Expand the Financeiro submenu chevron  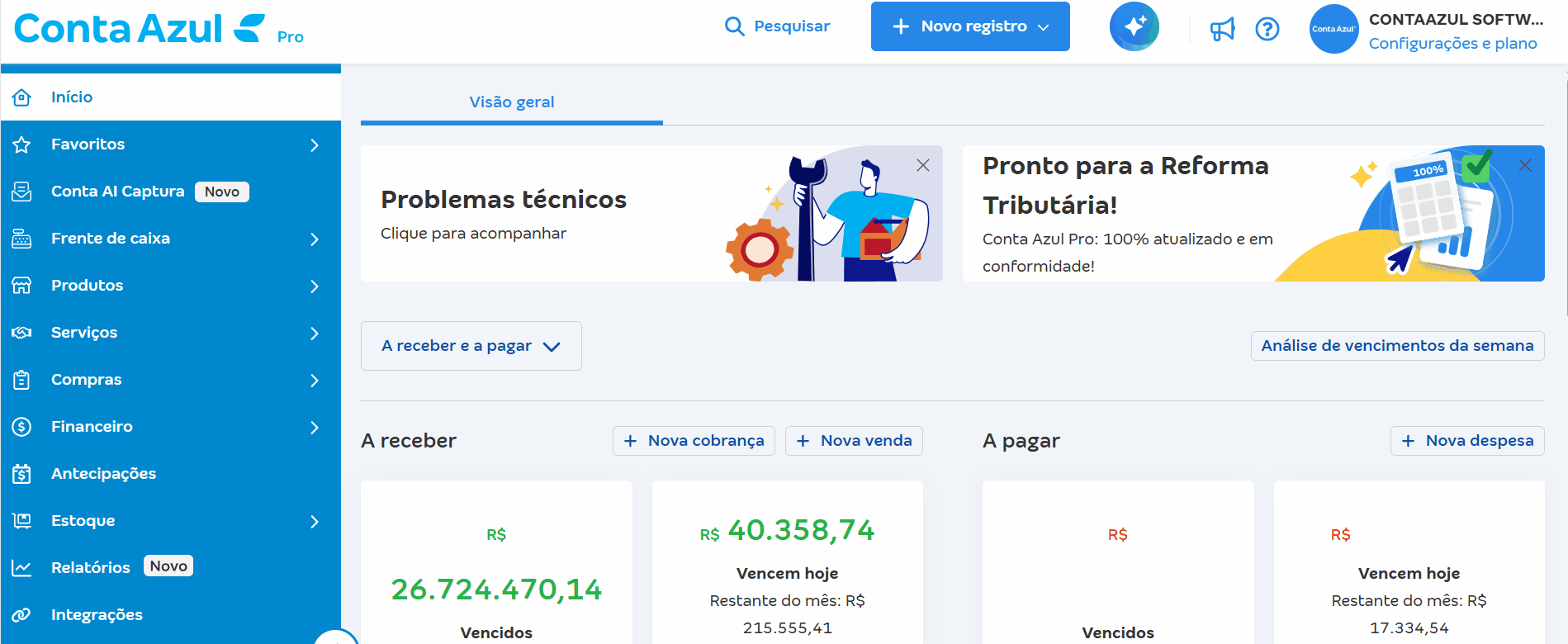click(315, 428)
